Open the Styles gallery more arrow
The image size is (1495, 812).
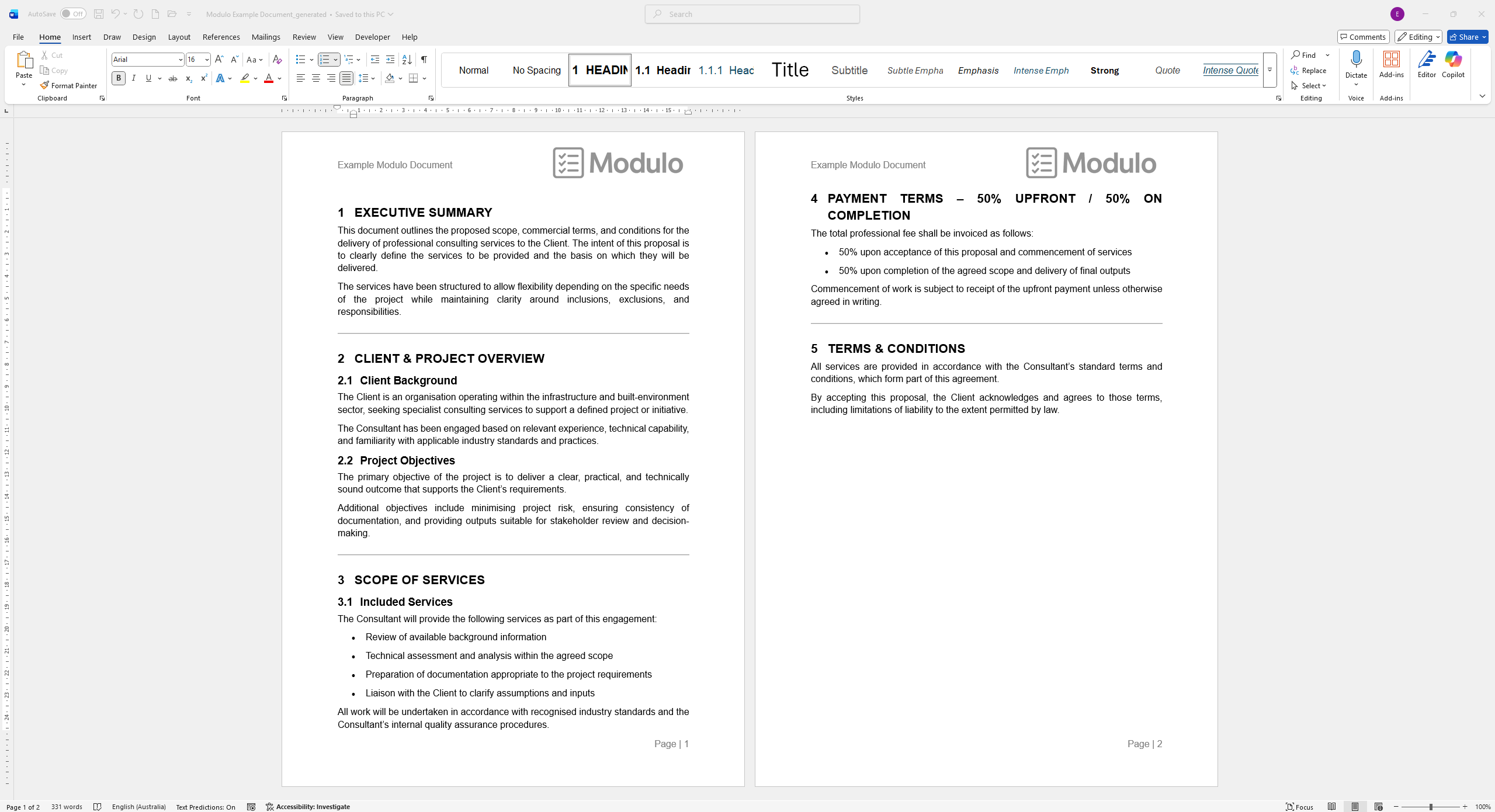[1269, 70]
